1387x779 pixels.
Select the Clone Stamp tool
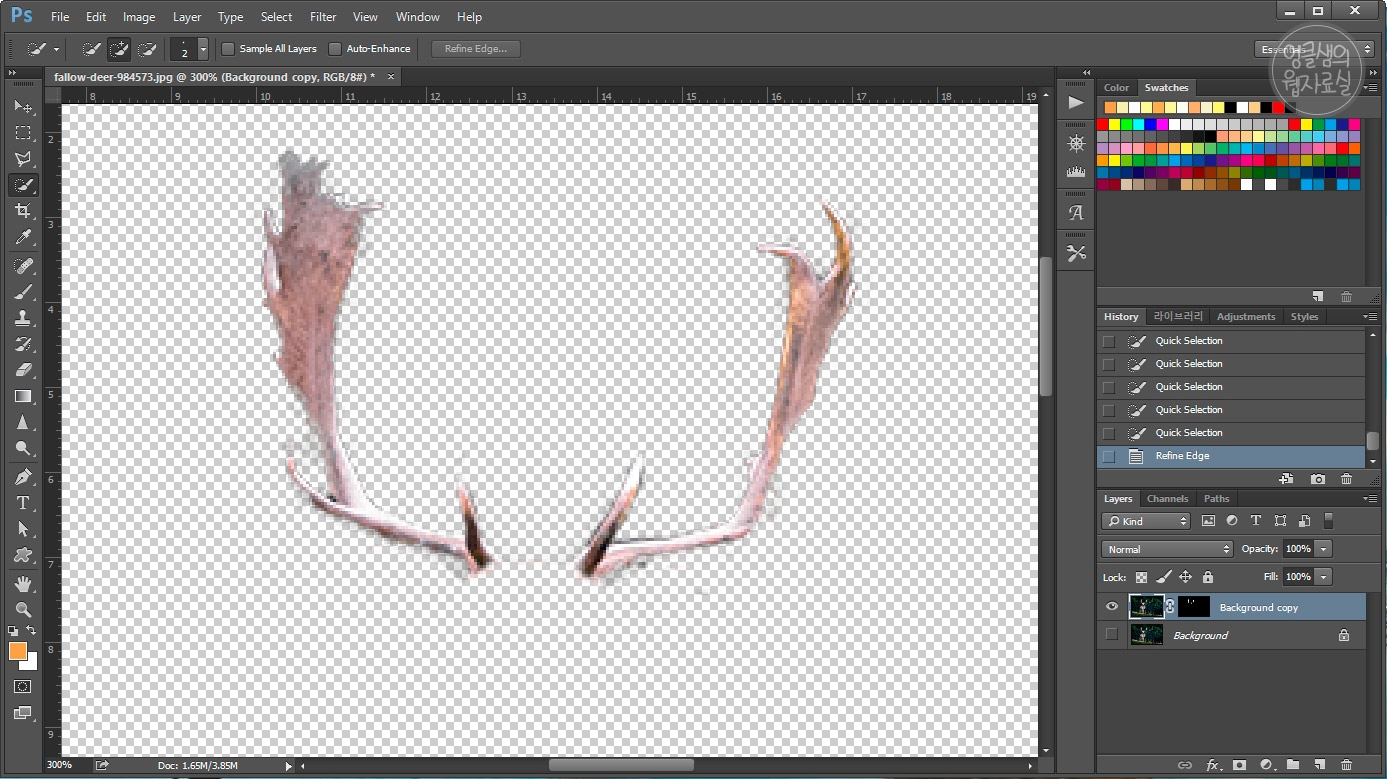[23, 318]
